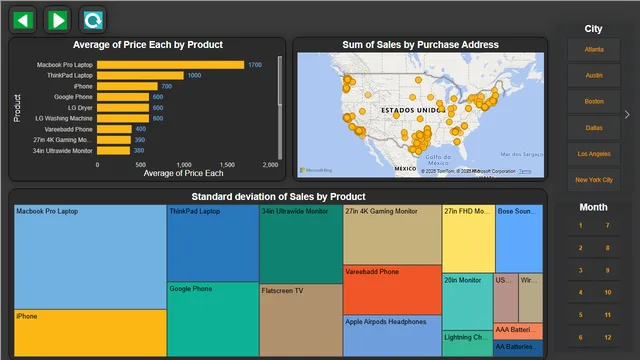Select the iPhone bar in chart
Image resolution: width=640 pixels, height=360 pixels.
point(127,86)
